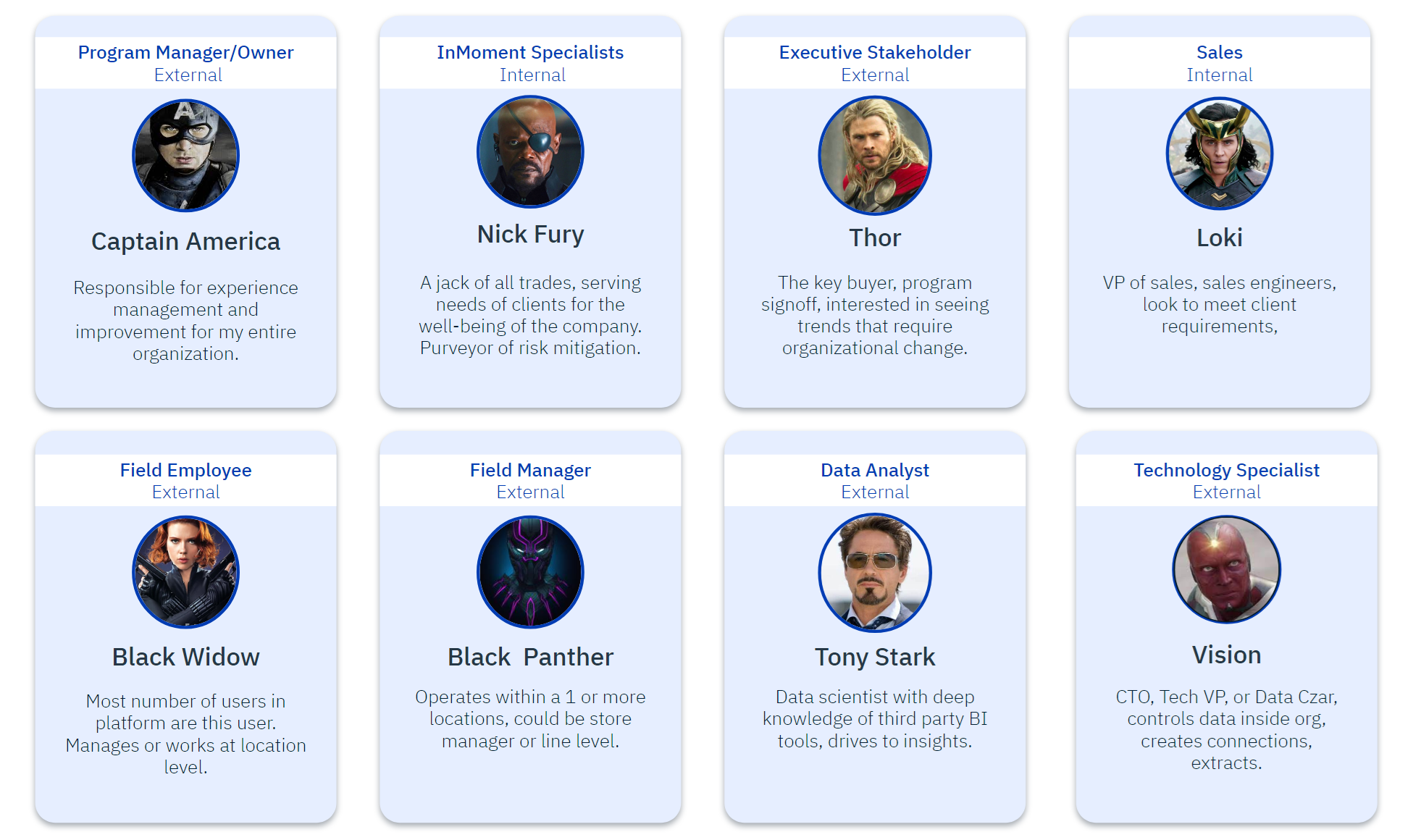
Task: Click the Captain America avatar image
Action: pyautogui.click(x=185, y=156)
